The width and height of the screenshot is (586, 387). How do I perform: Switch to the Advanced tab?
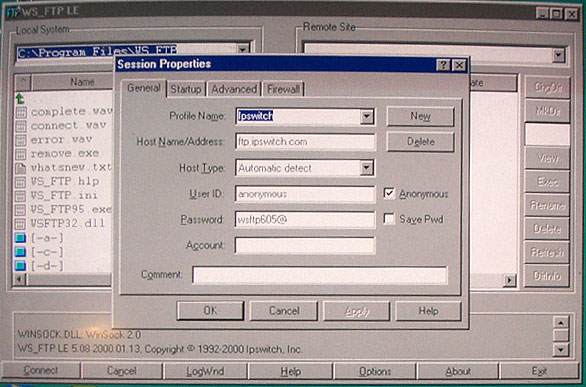point(234,89)
